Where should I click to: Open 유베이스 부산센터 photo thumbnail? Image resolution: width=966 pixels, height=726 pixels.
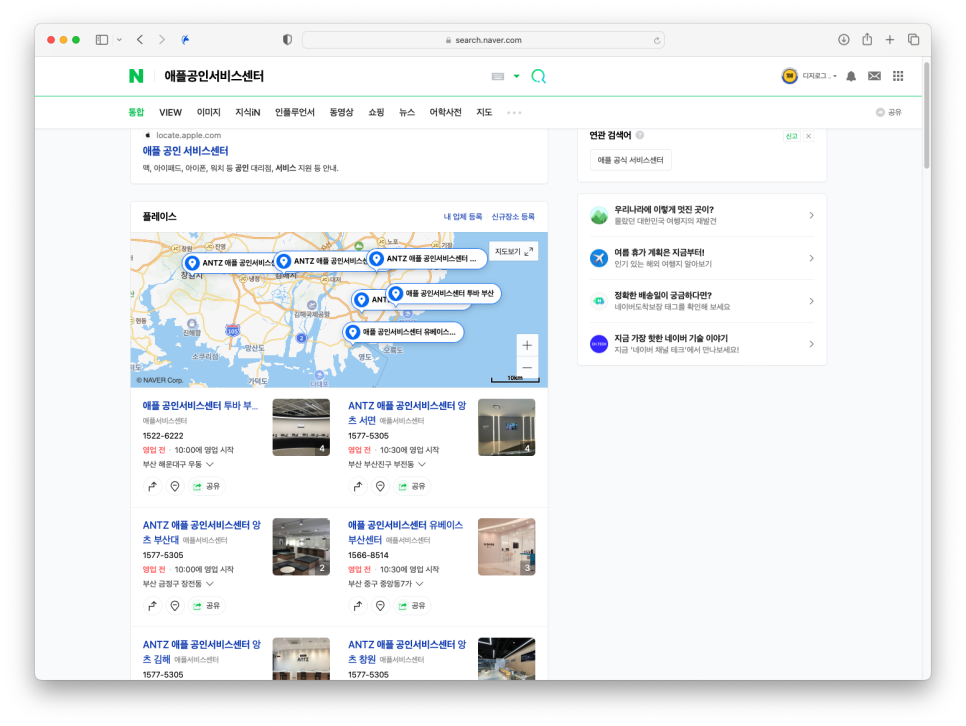(x=506, y=547)
